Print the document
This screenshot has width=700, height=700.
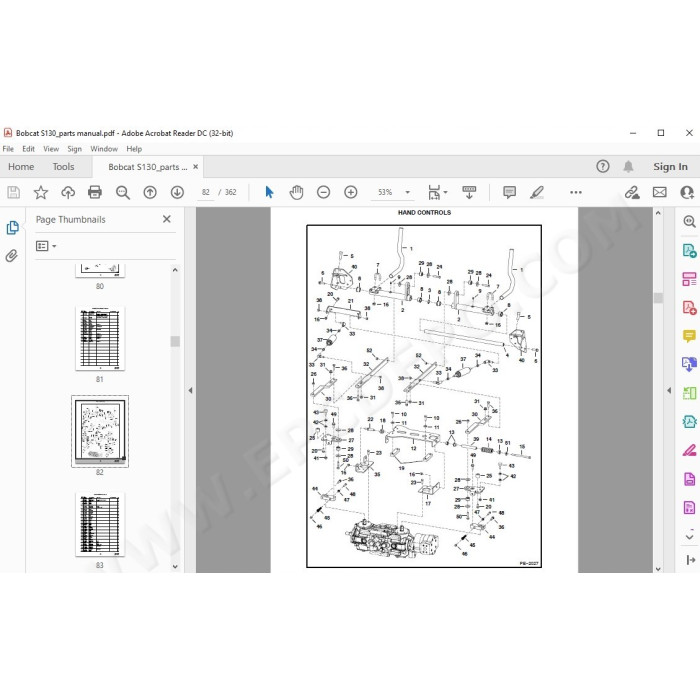pyautogui.click(x=95, y=192)
